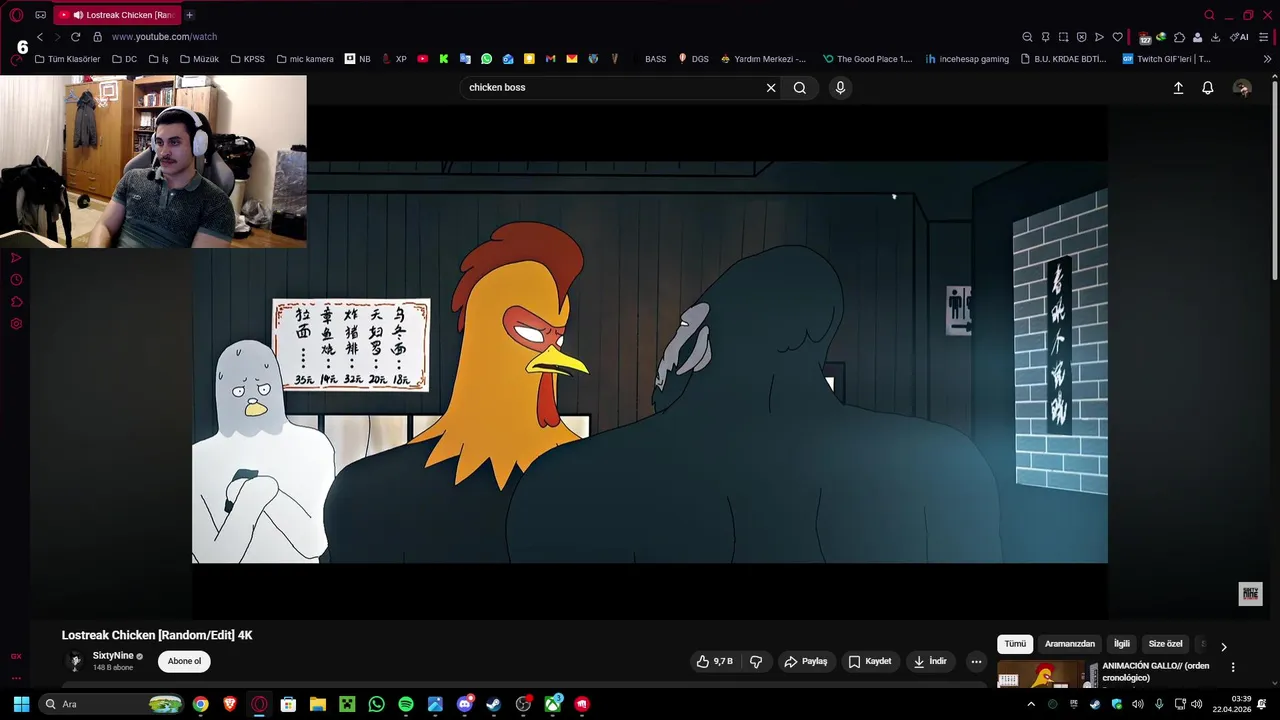Screen dimensions: 1280x720
Task: Open the Müzük bookmarks folder
Action: [x=199, y=59]
